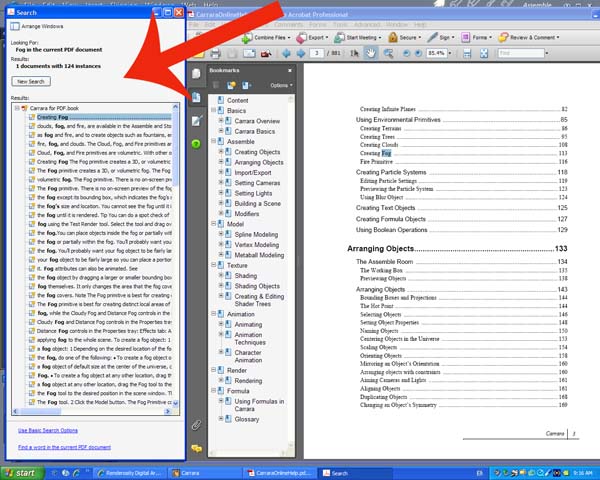Enable scrolling pages view icon
The width and height of the screenshot is (600, 480).
(x=467, y=53)
